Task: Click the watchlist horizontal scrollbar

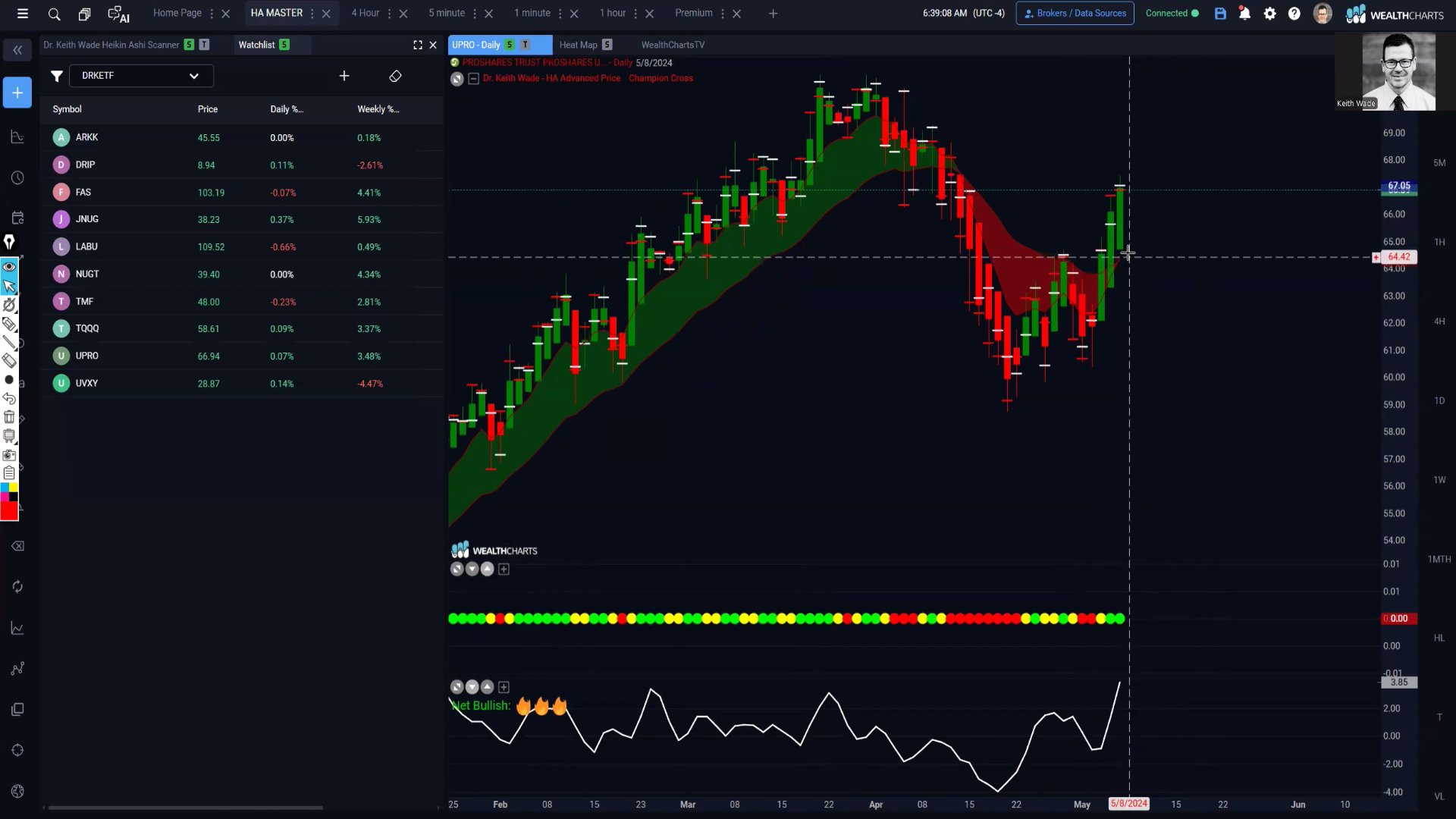Action: tap(186, 808)
